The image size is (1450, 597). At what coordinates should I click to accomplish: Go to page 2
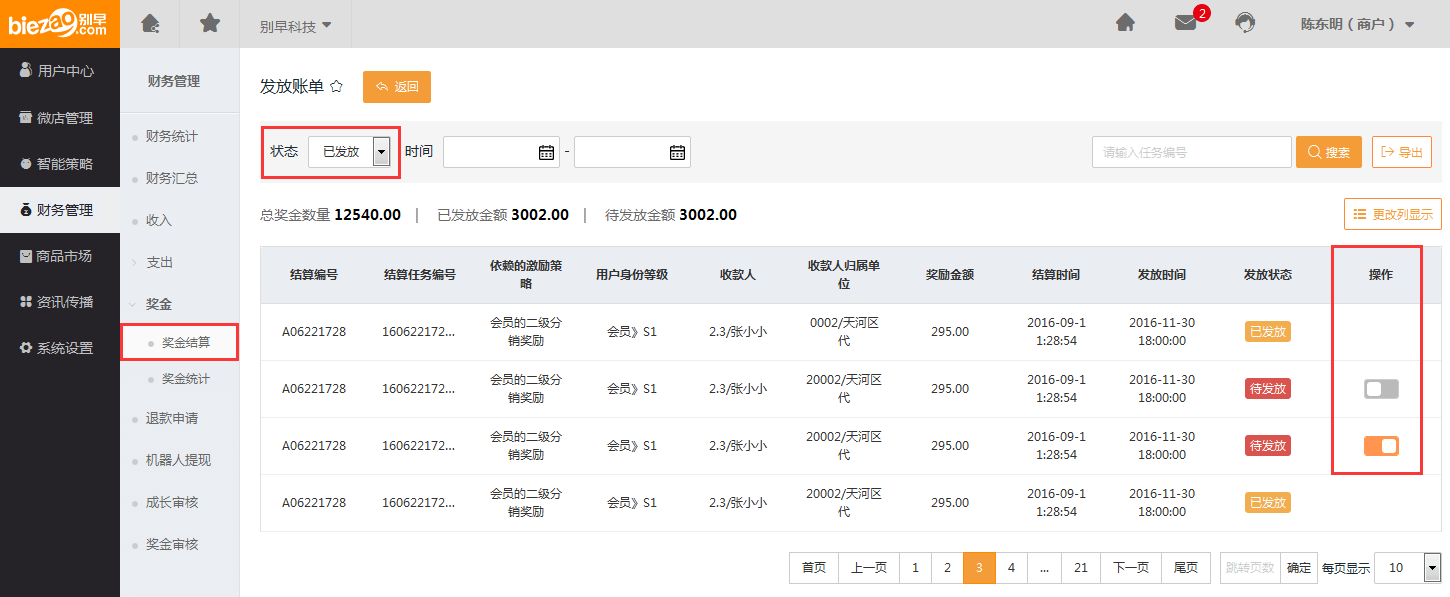tap(947, 567)
